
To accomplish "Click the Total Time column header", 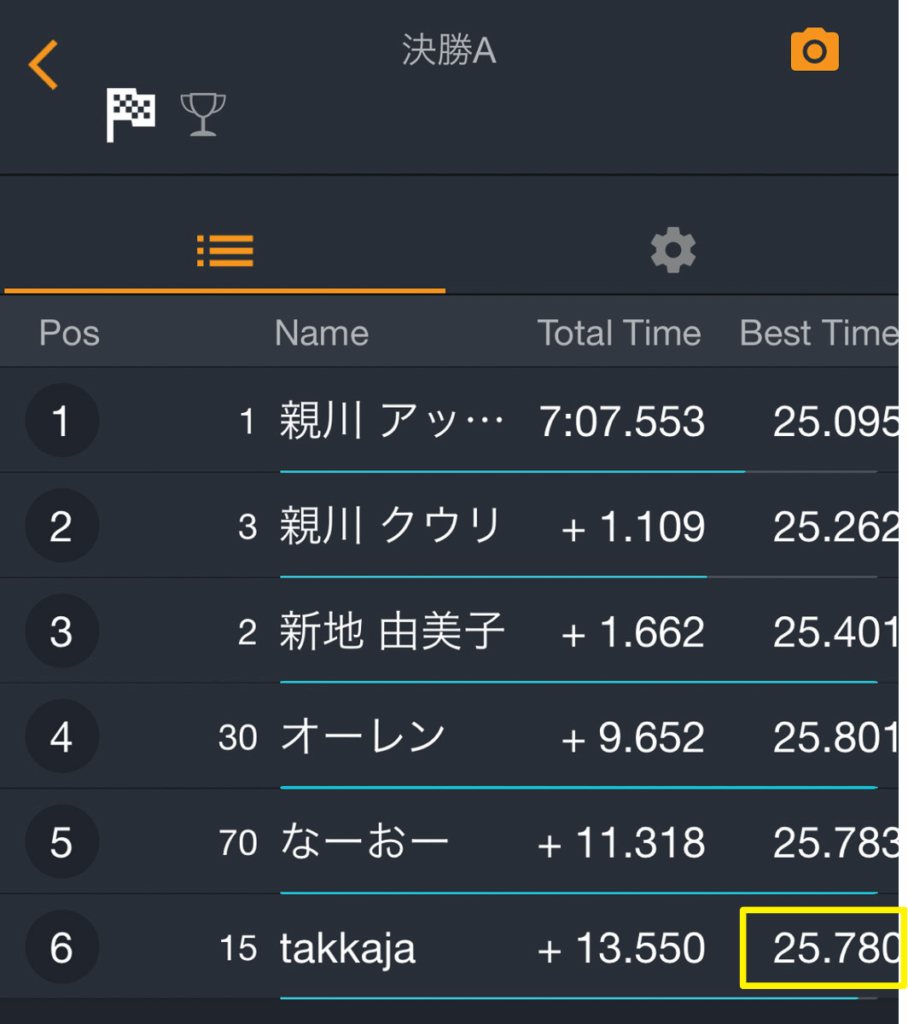I will tap(619, 333).
